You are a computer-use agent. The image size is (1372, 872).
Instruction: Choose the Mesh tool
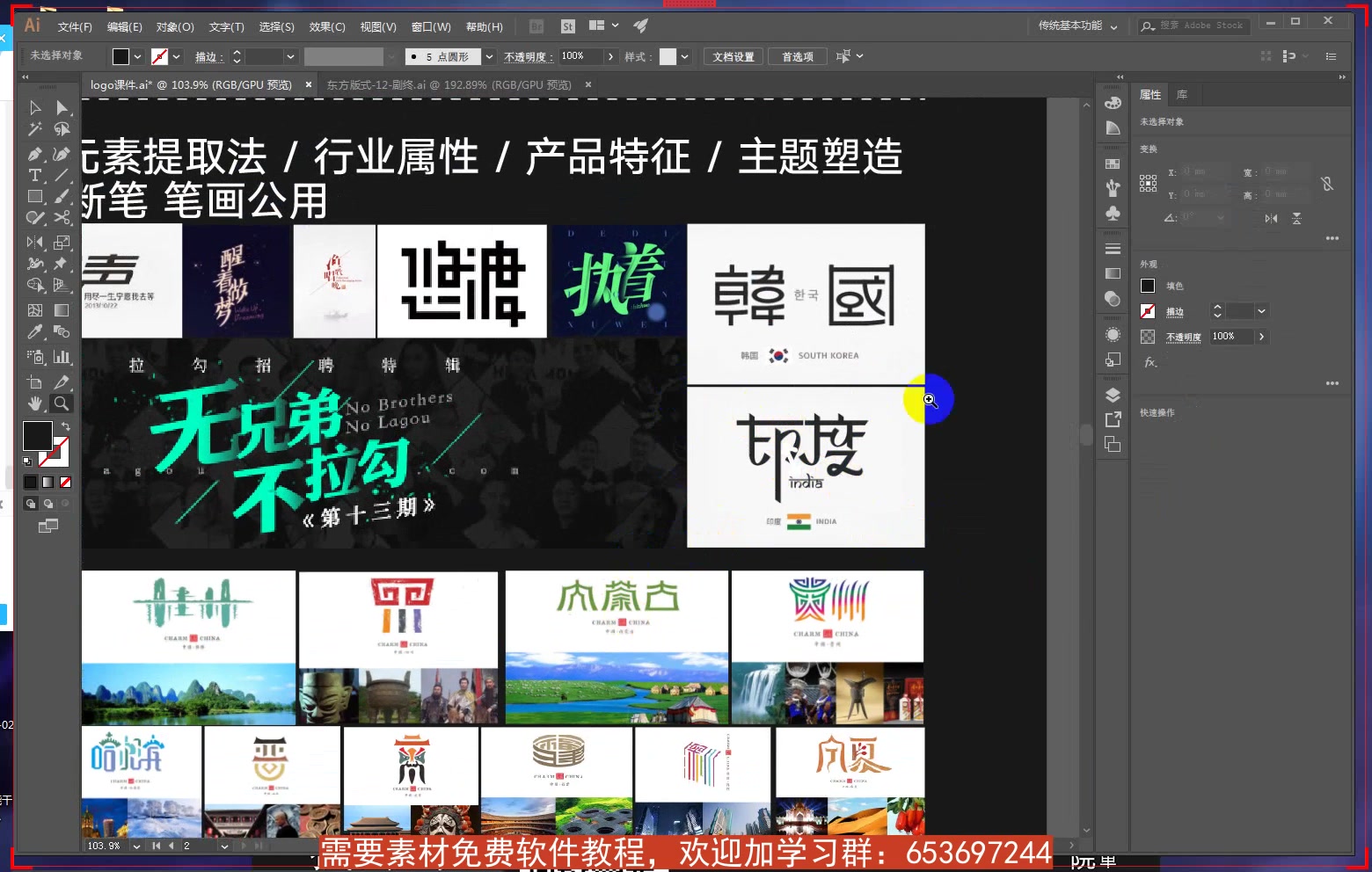point(35,310)
